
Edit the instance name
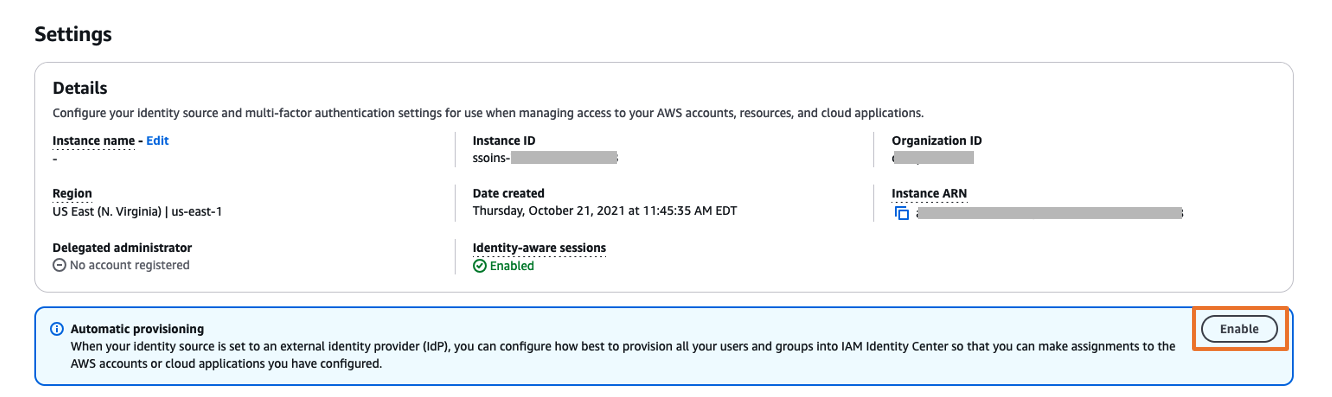click(x=158, y=141)
